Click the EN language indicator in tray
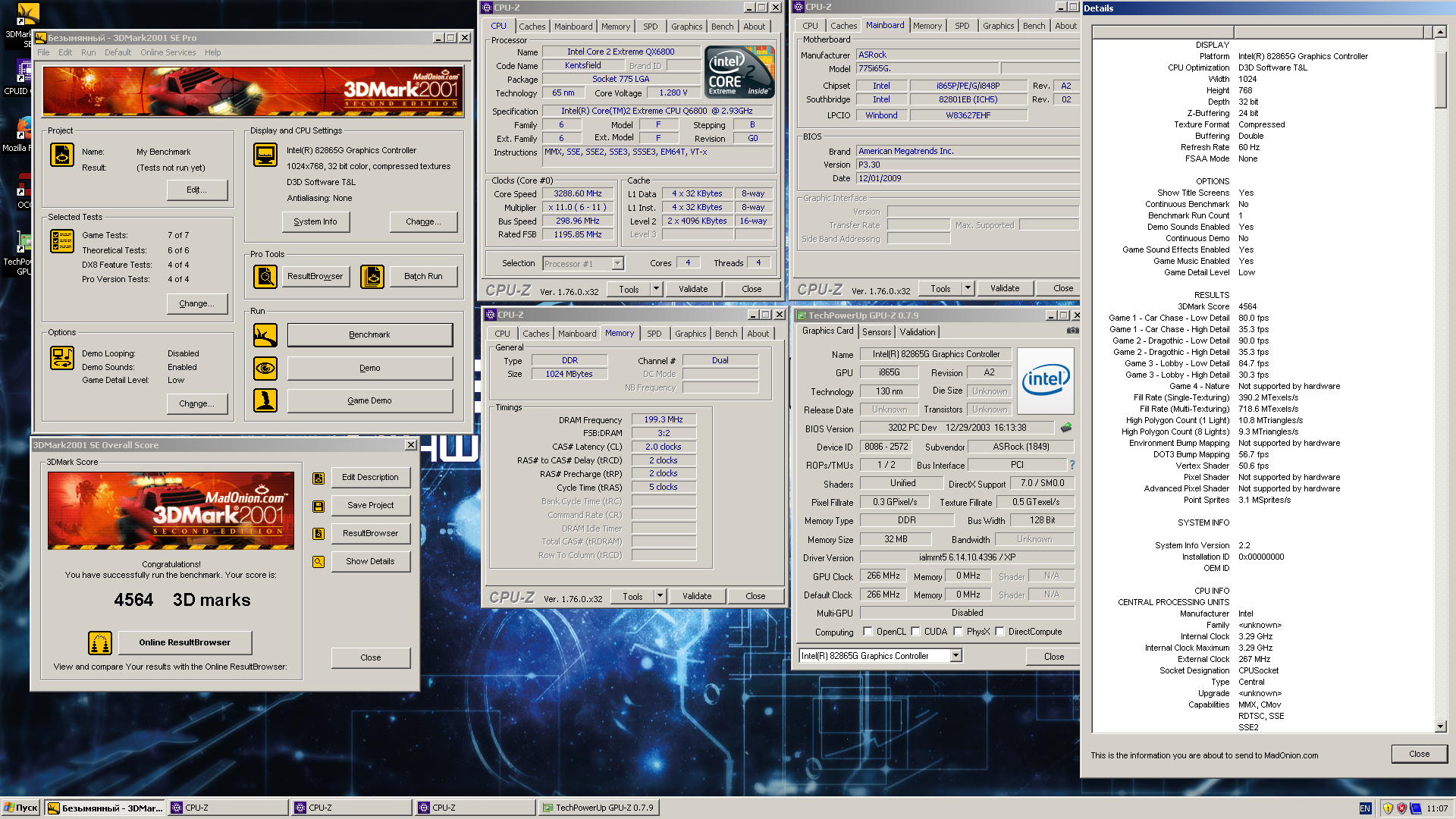Screen dimensions: 1456x819 [1365, 808]
